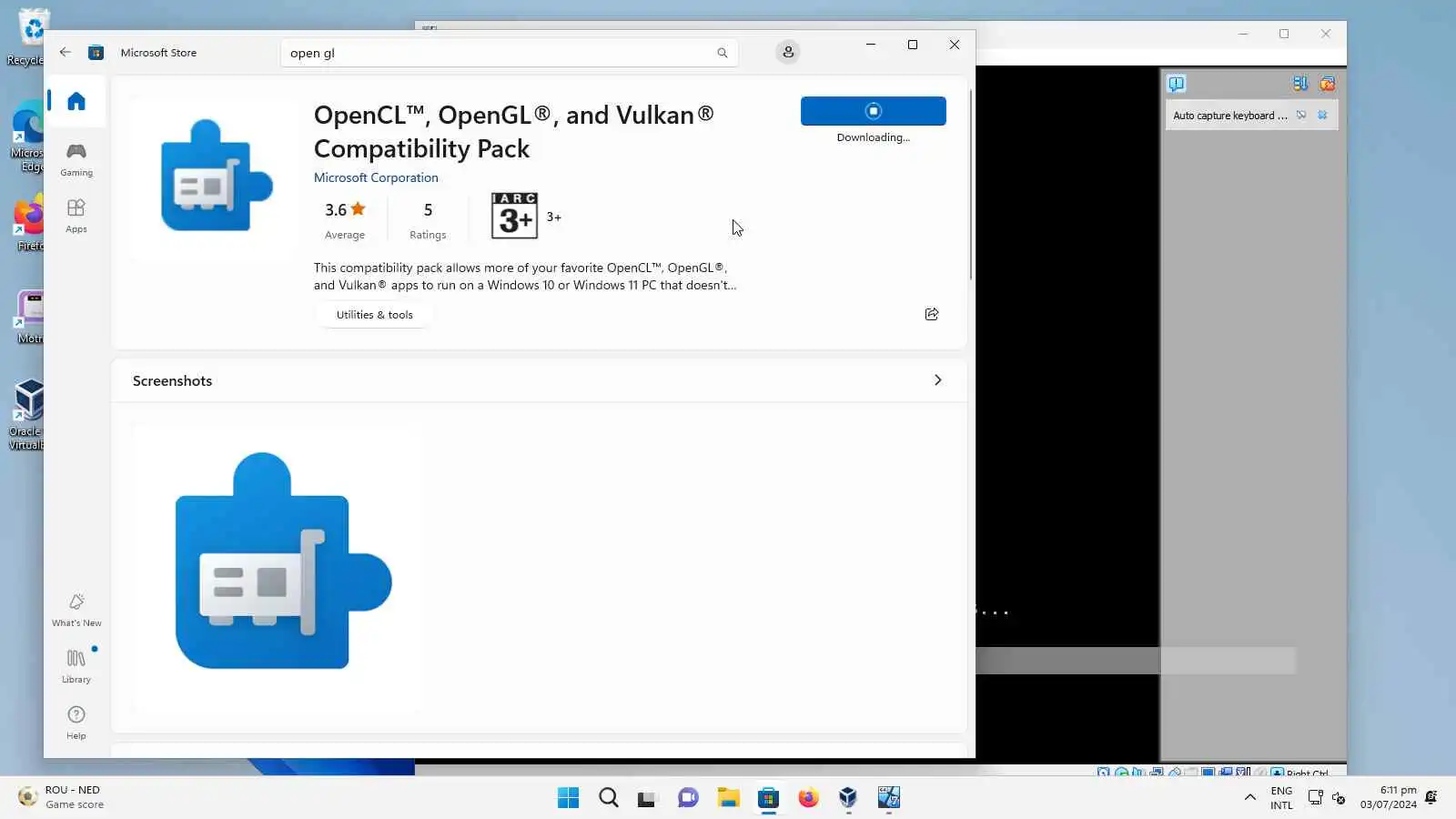Open the Chat app on the taskbar

point(688,798)
